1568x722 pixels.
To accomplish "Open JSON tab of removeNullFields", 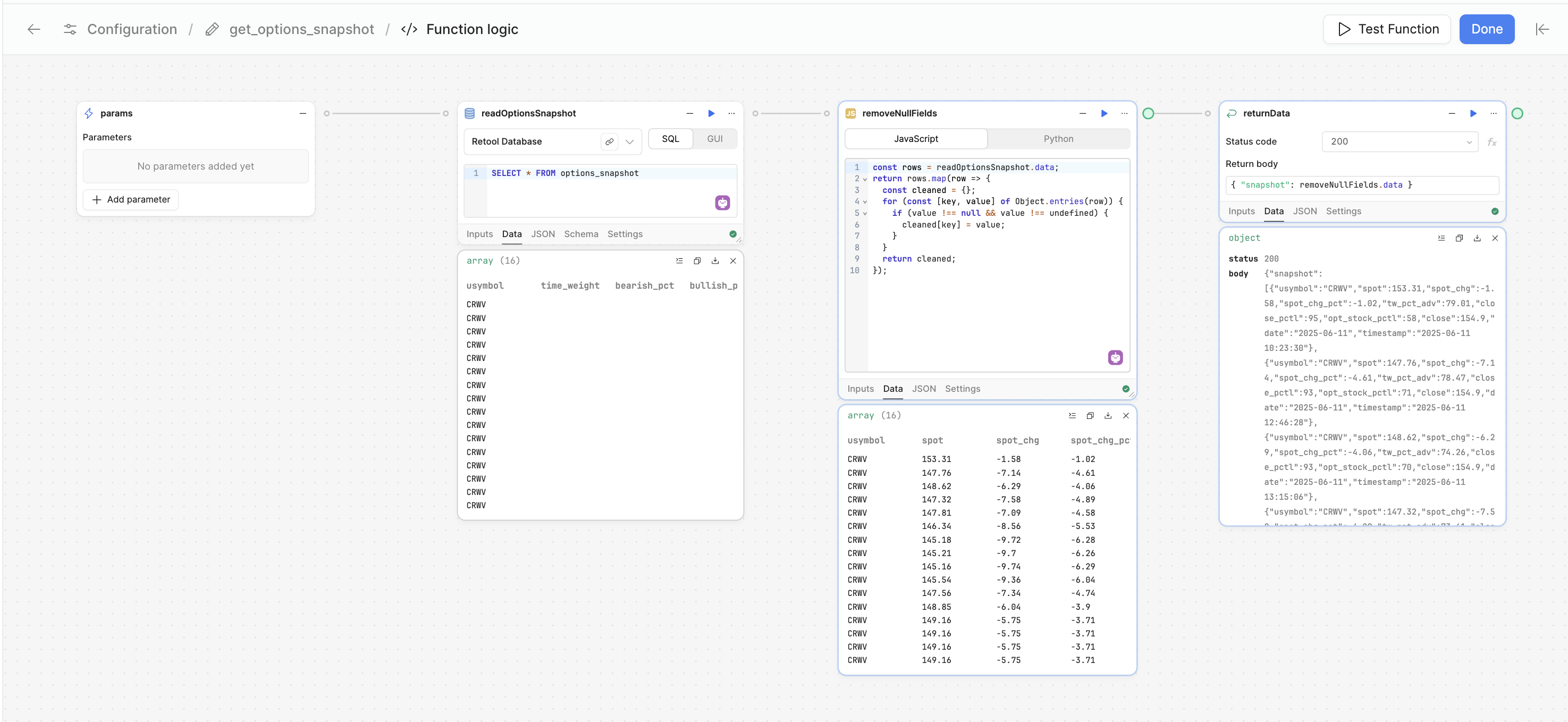I will point(923,389).
